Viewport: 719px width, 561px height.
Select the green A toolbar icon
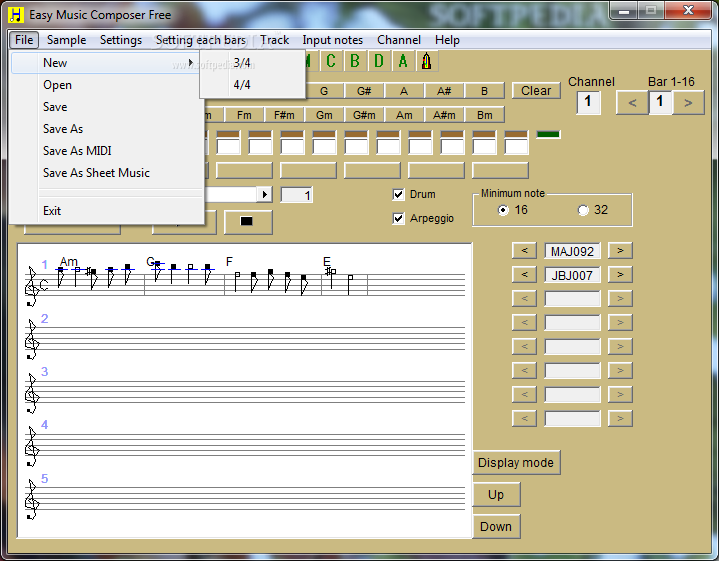[x=403, y=61]
